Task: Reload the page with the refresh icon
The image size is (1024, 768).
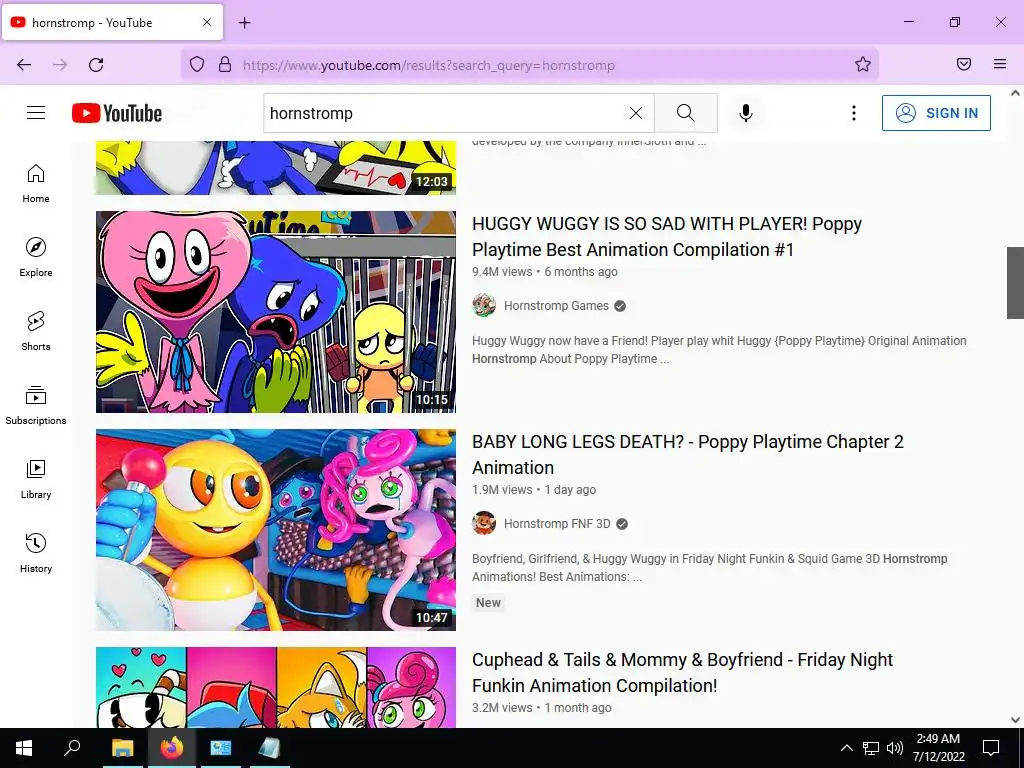Action: click(x=96, y=65)
